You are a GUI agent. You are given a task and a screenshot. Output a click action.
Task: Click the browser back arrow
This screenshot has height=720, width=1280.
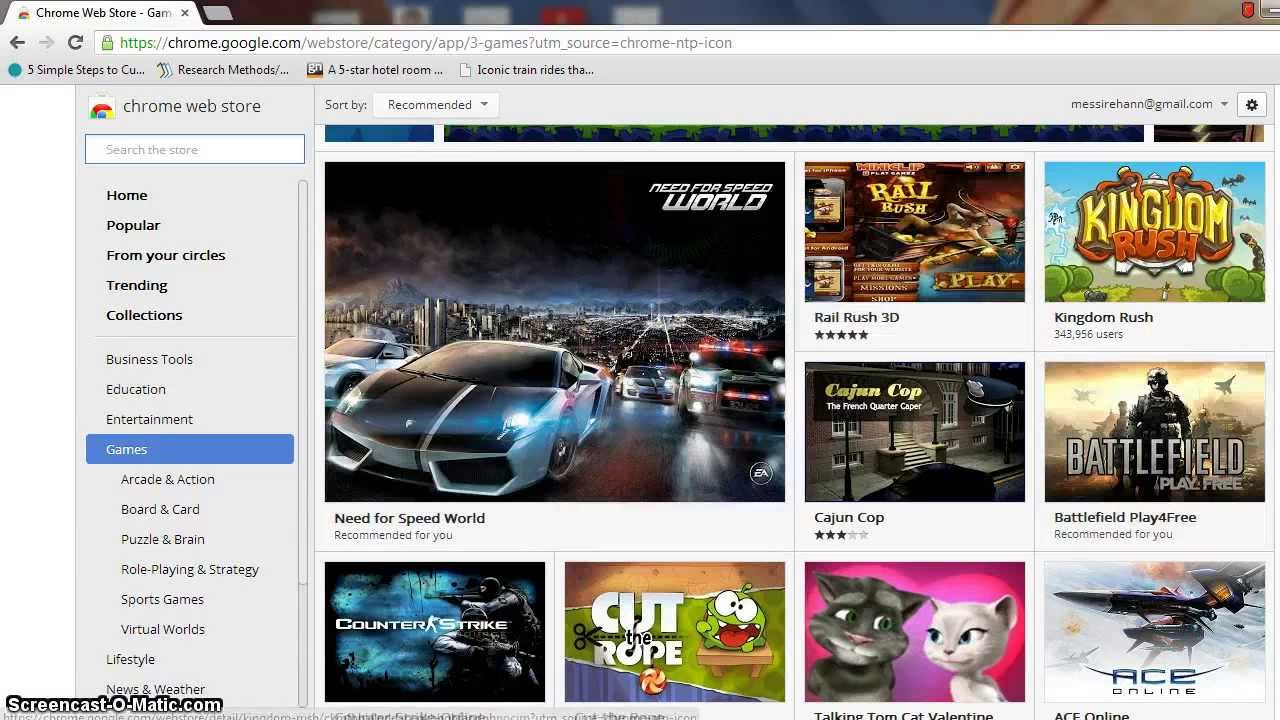click(17, 42)
